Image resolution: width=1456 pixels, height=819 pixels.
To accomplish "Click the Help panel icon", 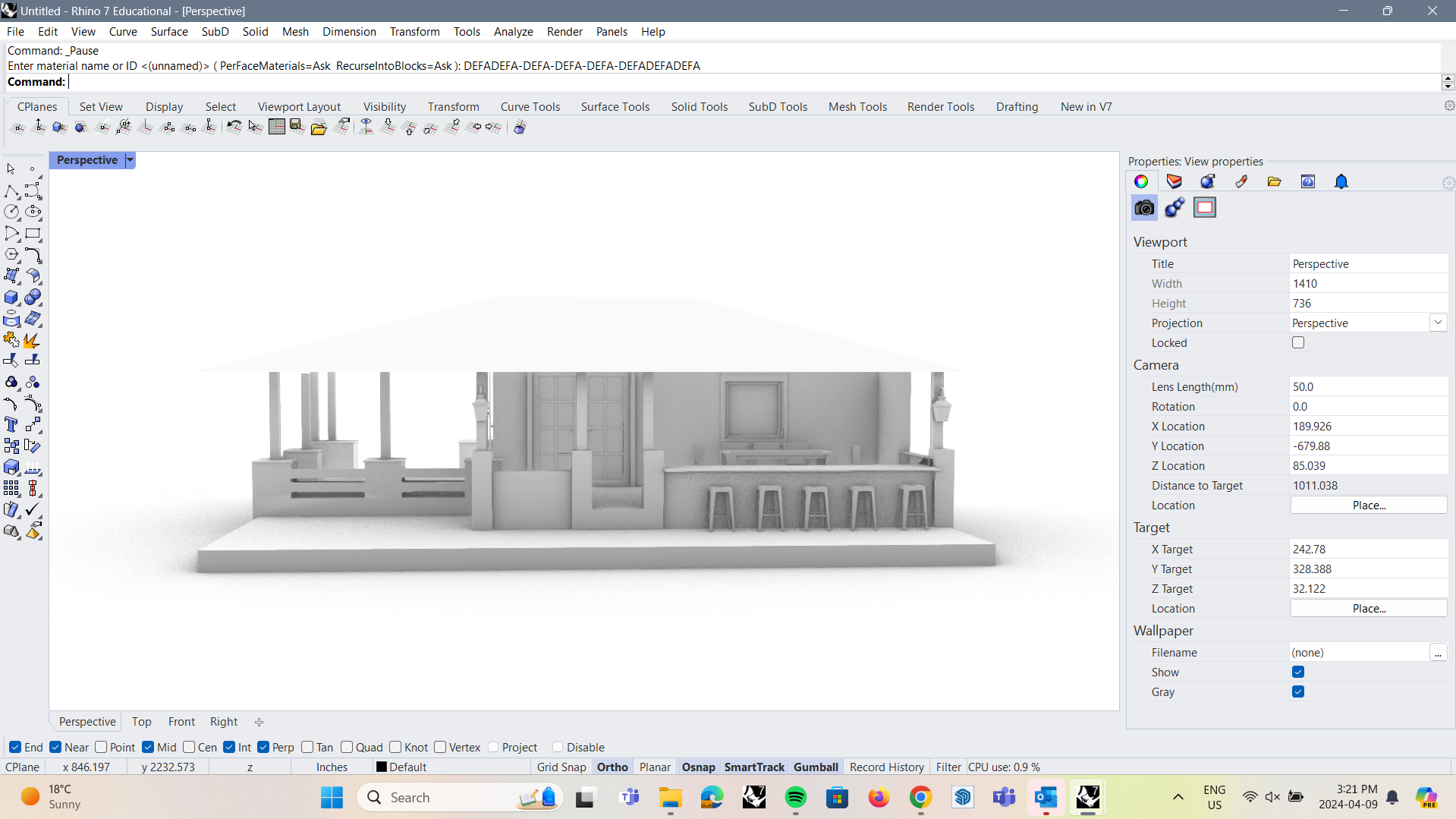I will click(1308, 181).
